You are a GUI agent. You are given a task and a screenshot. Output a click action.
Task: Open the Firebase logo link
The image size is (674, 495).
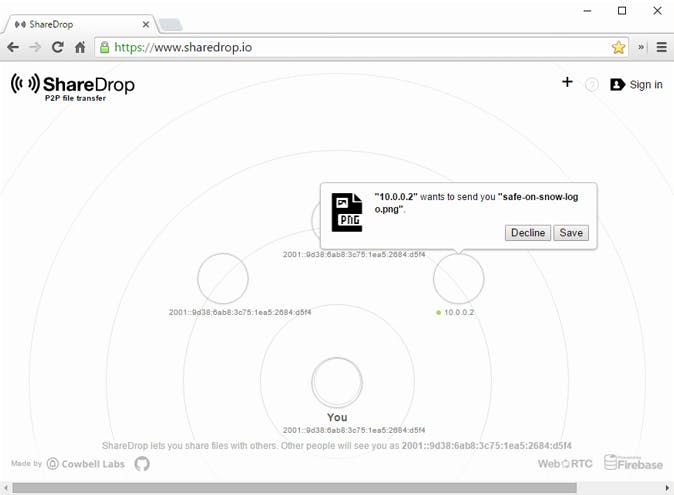633,463
